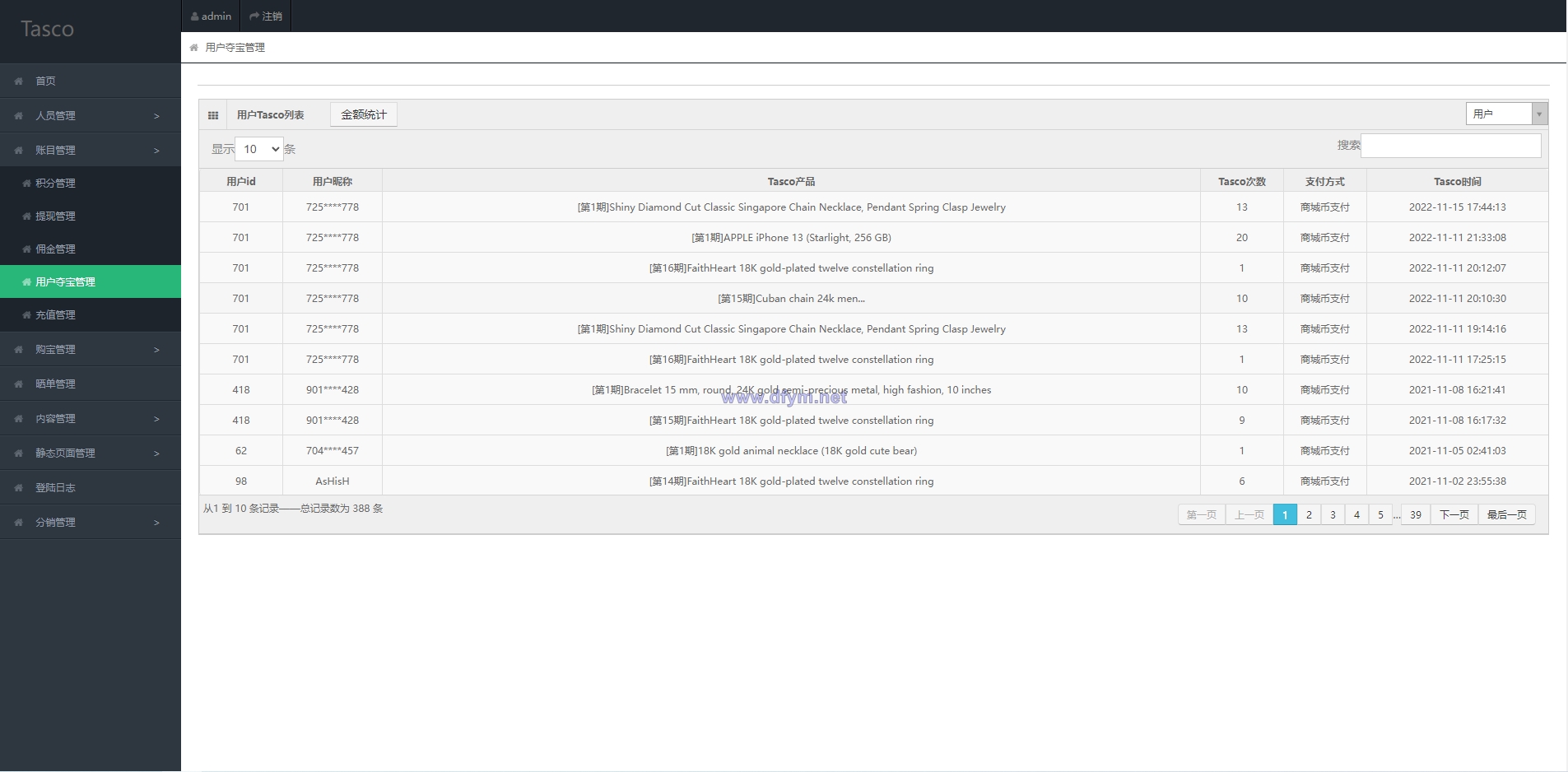Image resolution: width=1568 pixels, height=772 pixels.
Task: Click the grid icon beside 用户Tasco列表
Action: (213, 115)
